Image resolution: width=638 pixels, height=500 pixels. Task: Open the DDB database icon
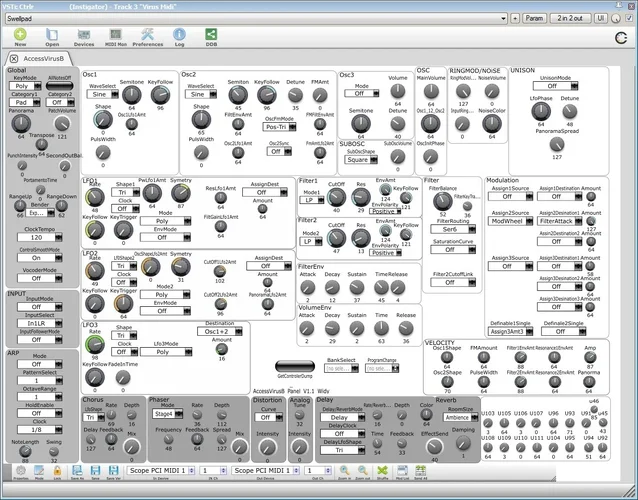[x=212, y=37]
